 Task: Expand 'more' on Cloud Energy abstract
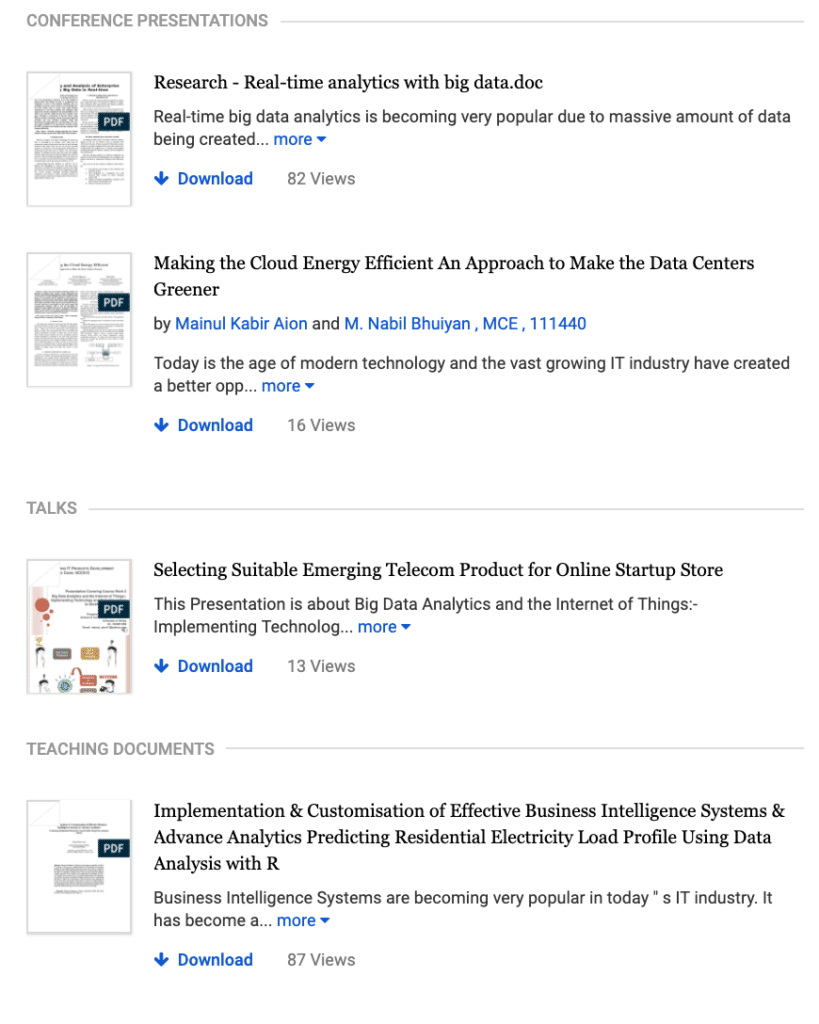(x=288, y=386)
